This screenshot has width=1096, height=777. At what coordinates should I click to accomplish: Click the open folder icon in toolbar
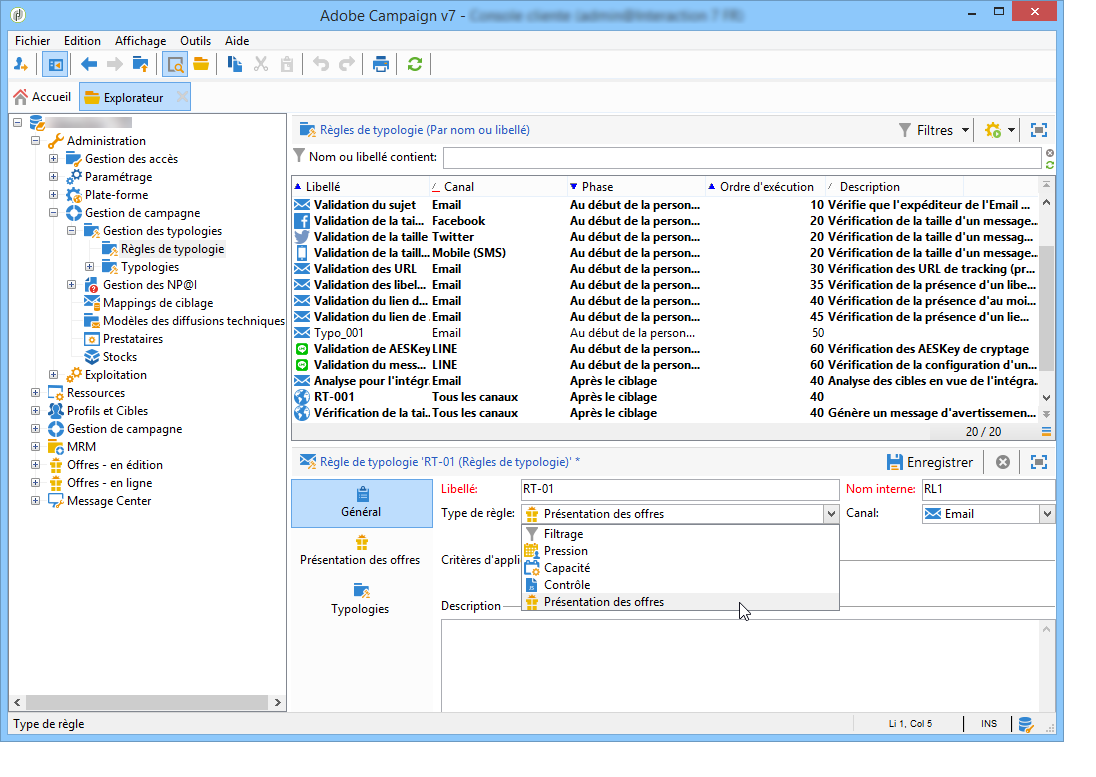[201, 65]
